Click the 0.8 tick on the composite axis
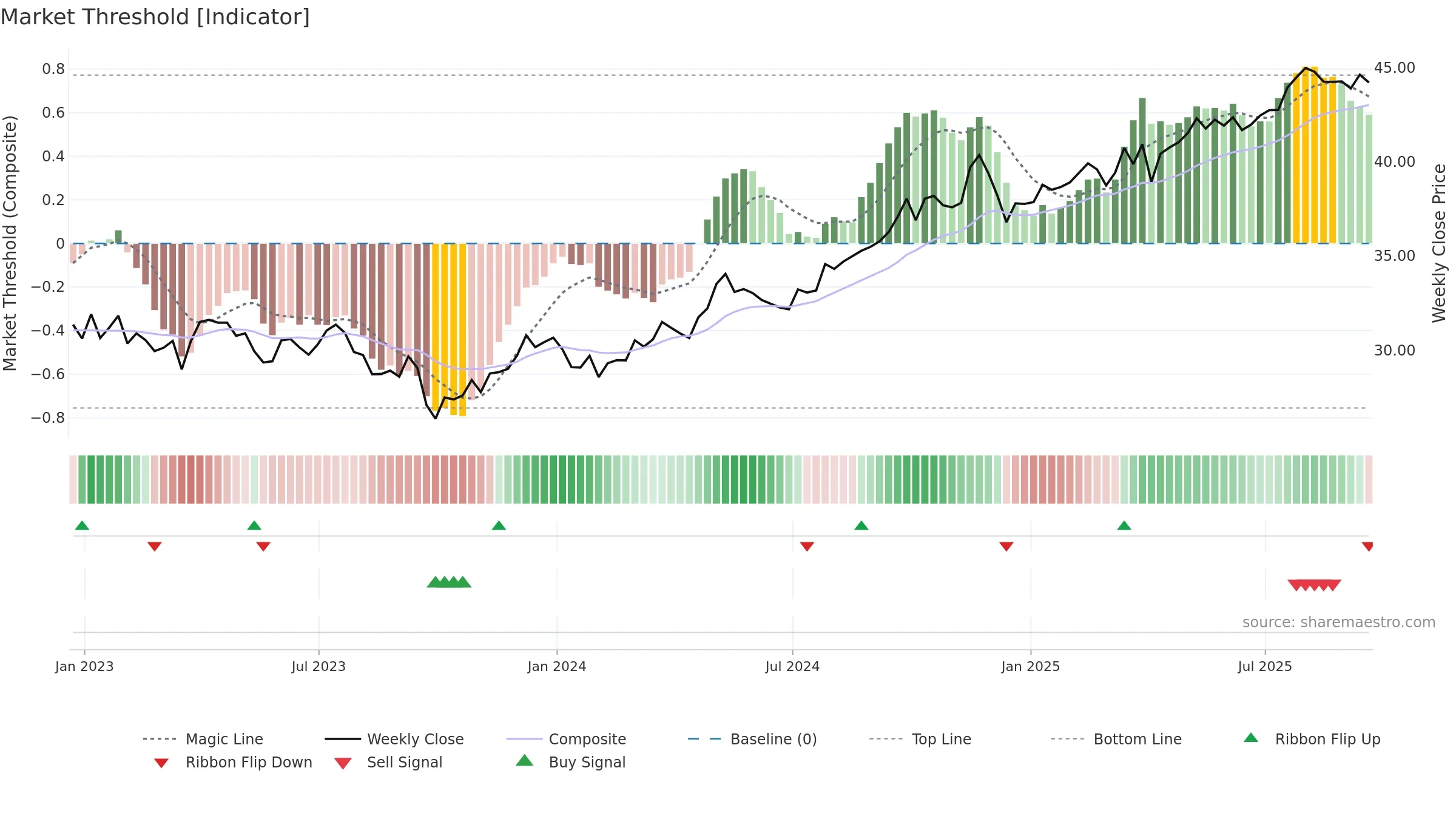Viewport: 1456px width, 819px height. point(53,69)
